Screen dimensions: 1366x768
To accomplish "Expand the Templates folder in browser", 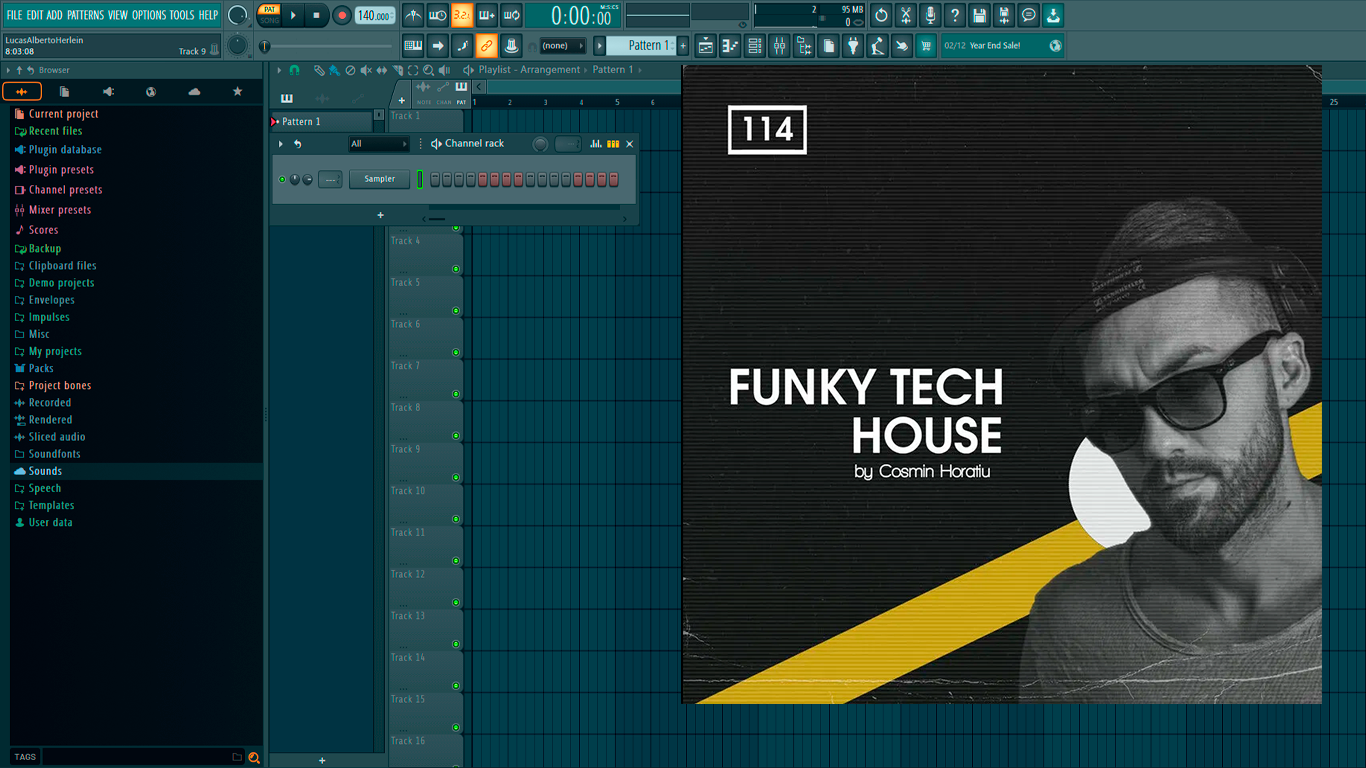I will coord(44,505).
